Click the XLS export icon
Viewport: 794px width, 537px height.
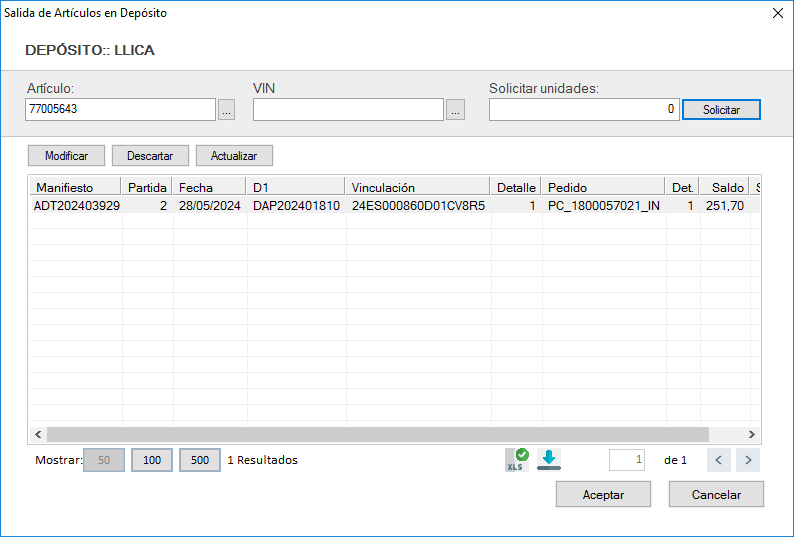point(517,460)
